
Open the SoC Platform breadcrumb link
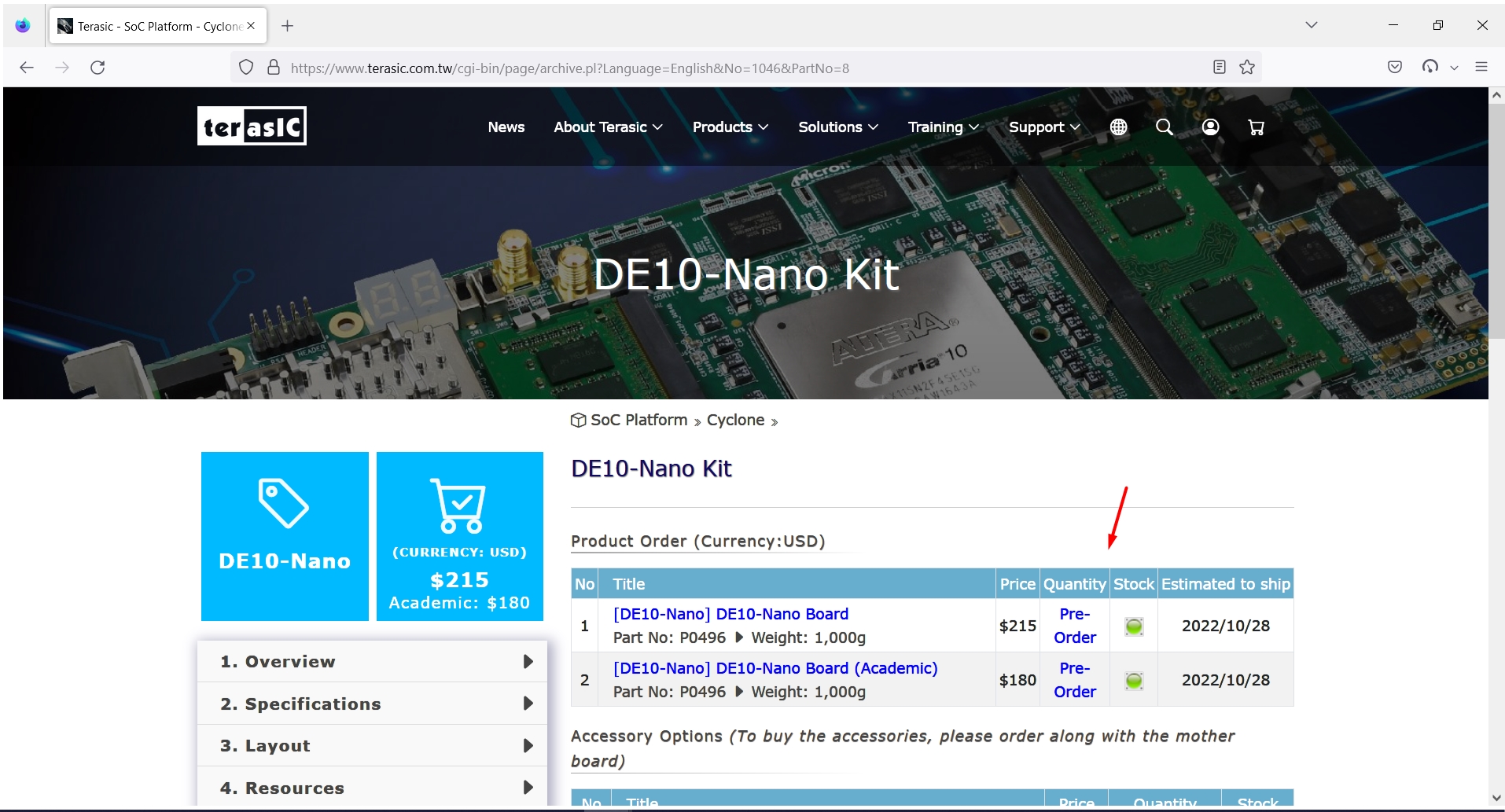[638, 420]
